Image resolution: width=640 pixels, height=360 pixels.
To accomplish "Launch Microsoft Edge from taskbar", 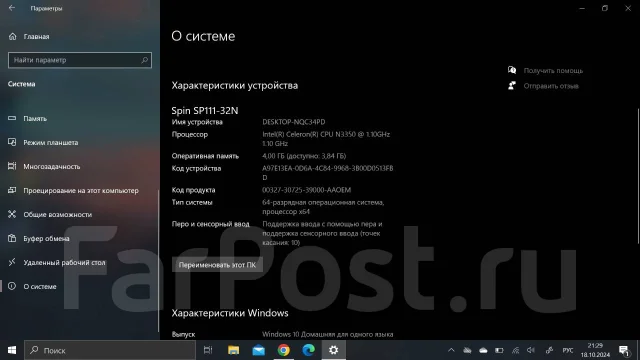I will tap(309, 350).
